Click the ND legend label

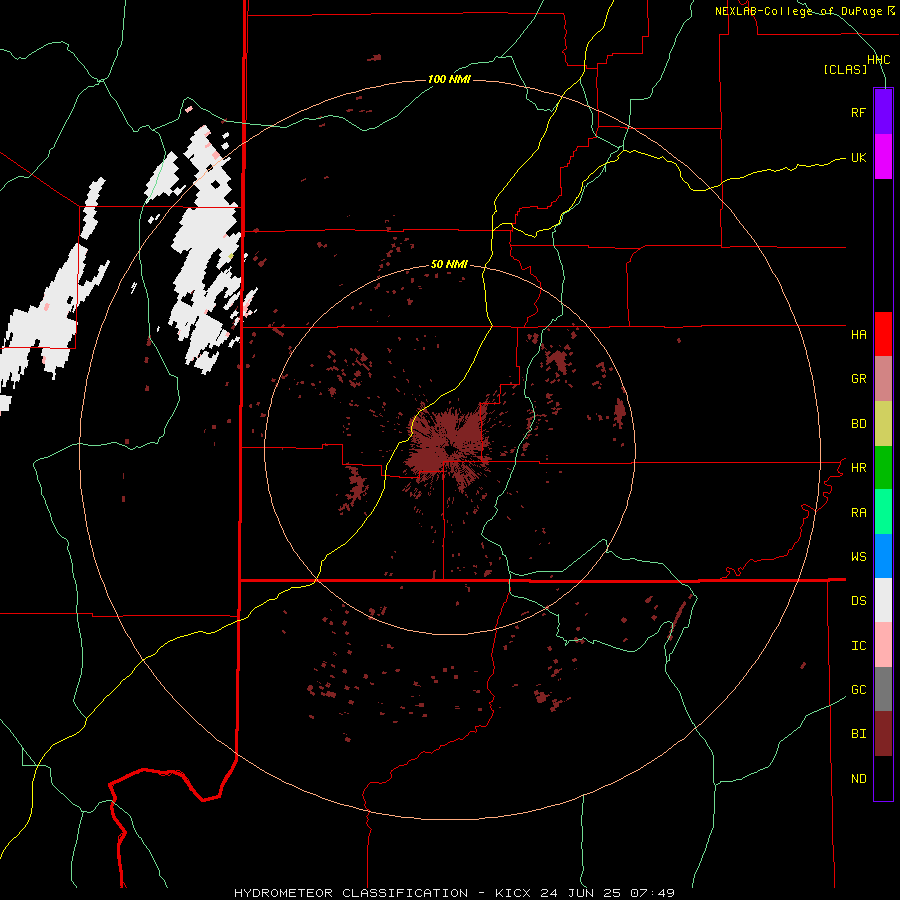(x=859, y=778)
